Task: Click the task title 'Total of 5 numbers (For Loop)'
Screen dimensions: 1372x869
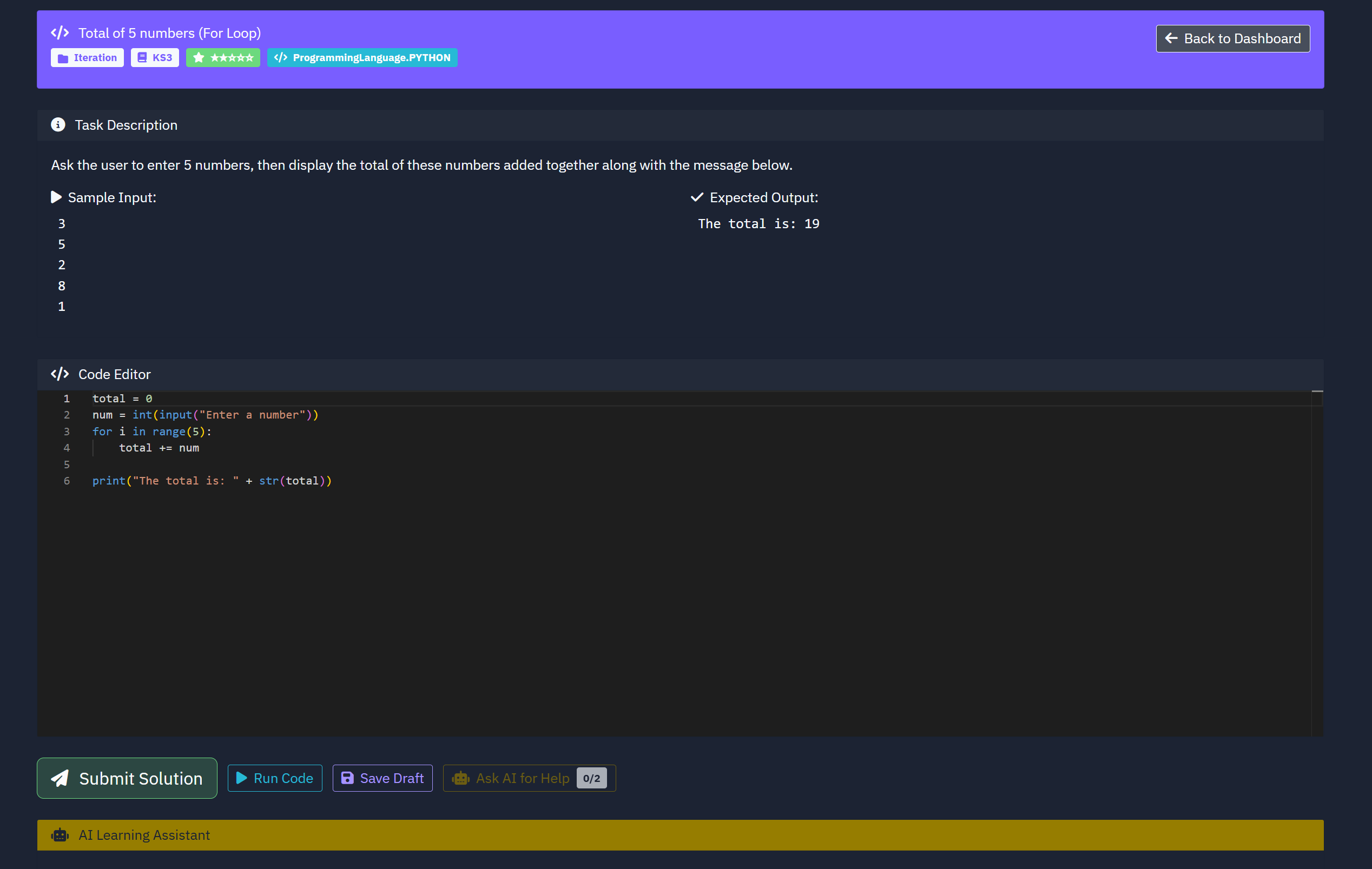Action: [170, 33]
